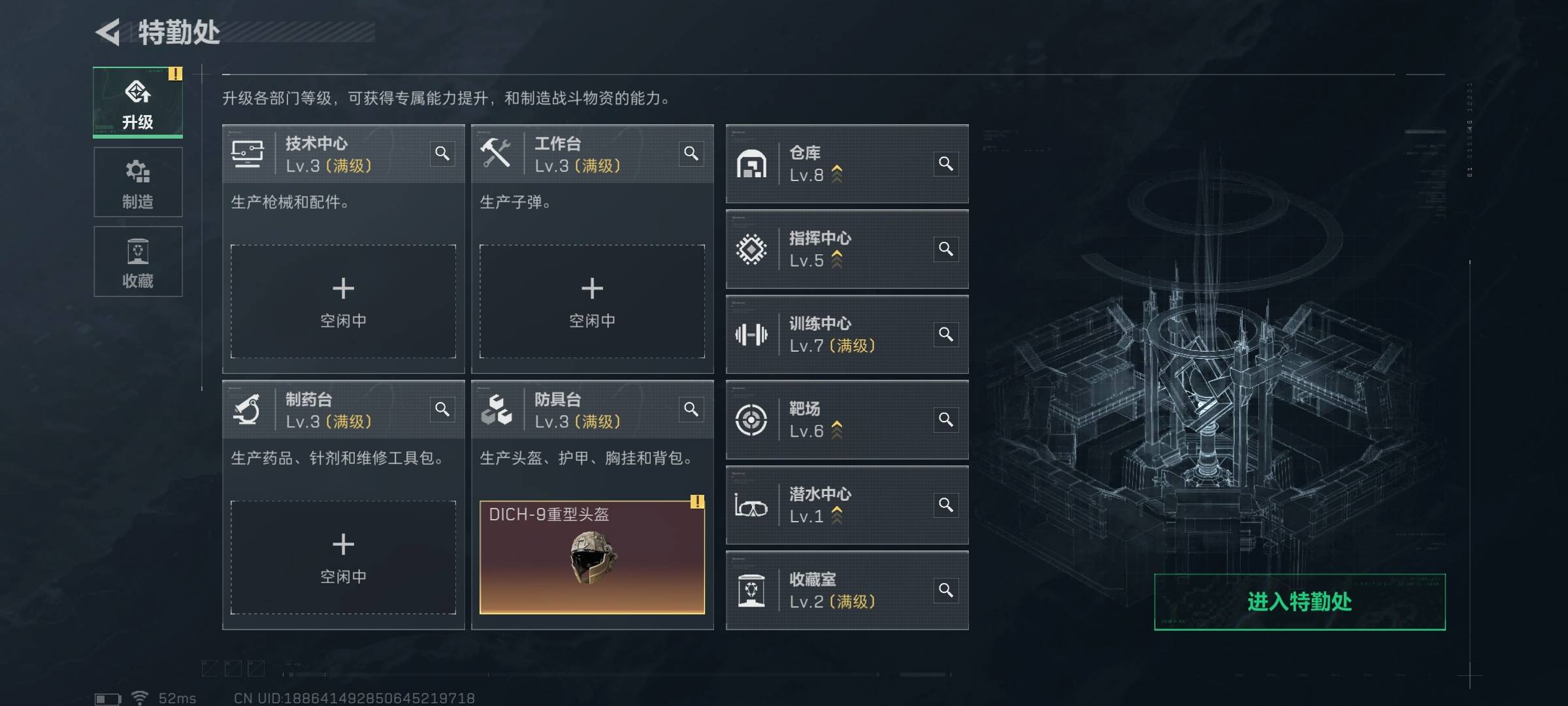
Task: Open magnifier details for 技术中心
Action: click(442, 154)
